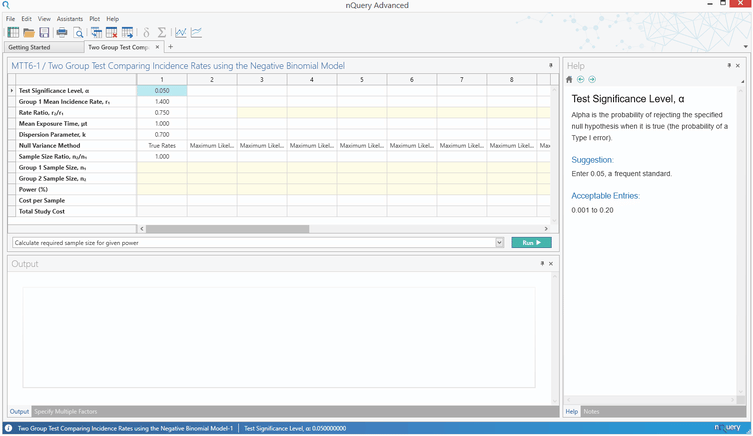Open Null Variance Method dropdown in column 2
This screenshot has width=753, height=436.
(212, 145)
